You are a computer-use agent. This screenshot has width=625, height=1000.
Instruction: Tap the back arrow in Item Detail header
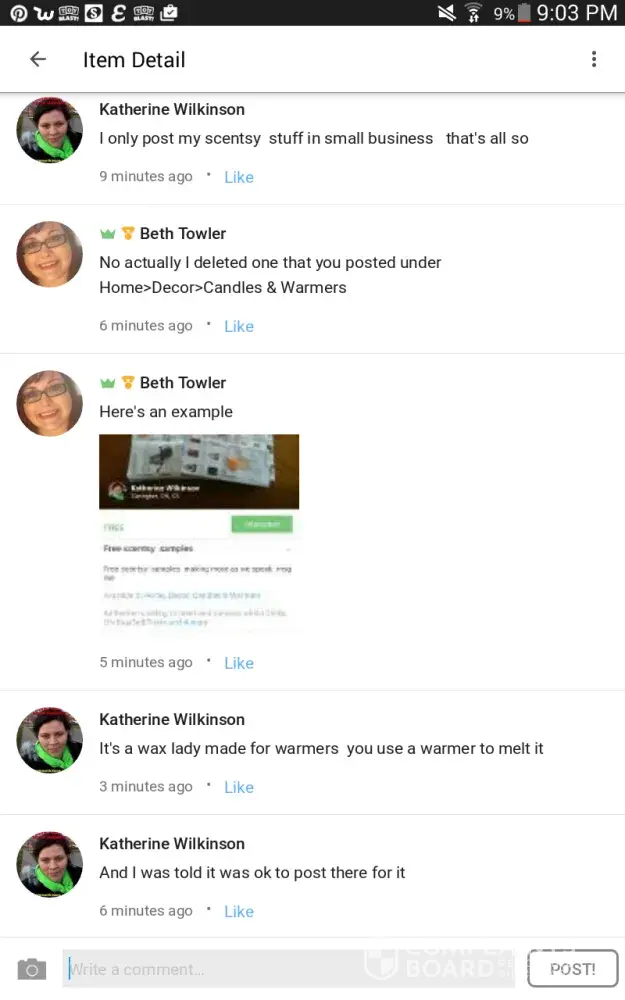click(38, 59)
